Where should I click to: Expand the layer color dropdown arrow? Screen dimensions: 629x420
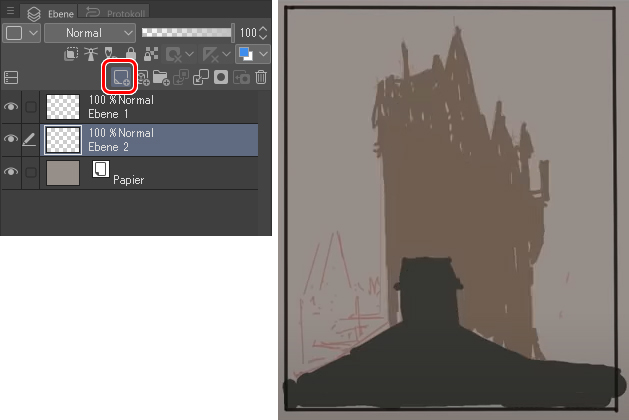(x=264, y=55)
